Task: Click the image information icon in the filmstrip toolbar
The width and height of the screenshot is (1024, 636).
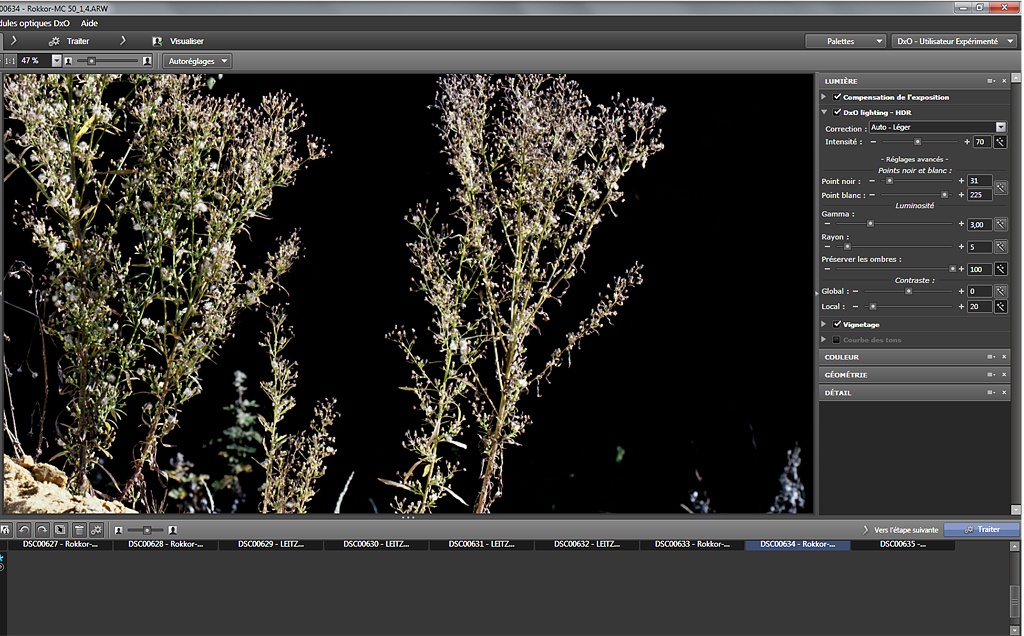Action: (x=5, y=530)
